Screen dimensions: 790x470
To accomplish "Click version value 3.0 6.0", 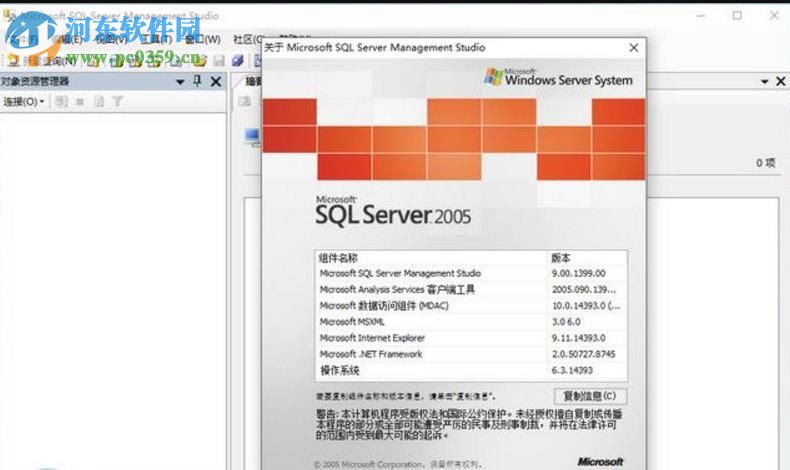I will click(566, 322).
